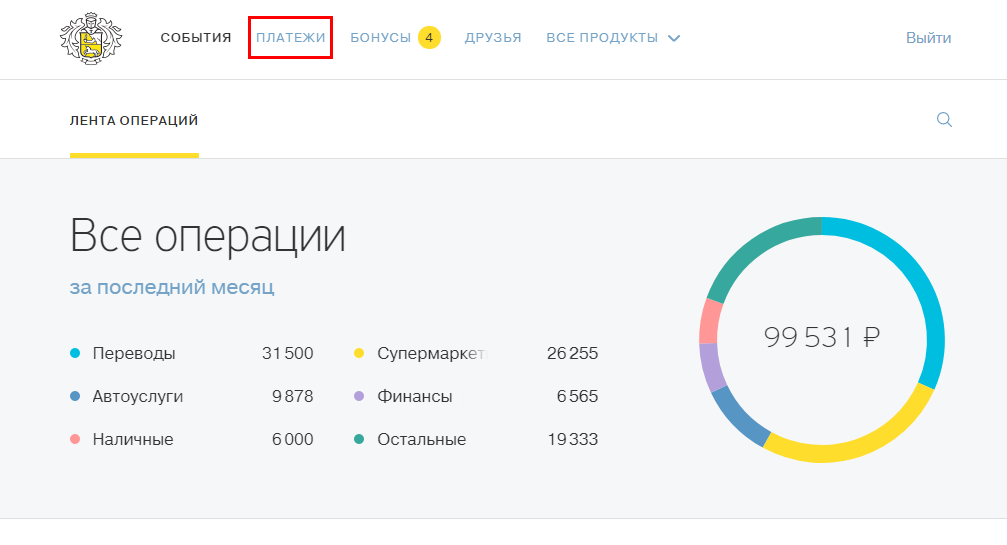This screenshot has width=1007, height=545.
Task: Open the Бонусы menu item
Action: coord(380,38)
